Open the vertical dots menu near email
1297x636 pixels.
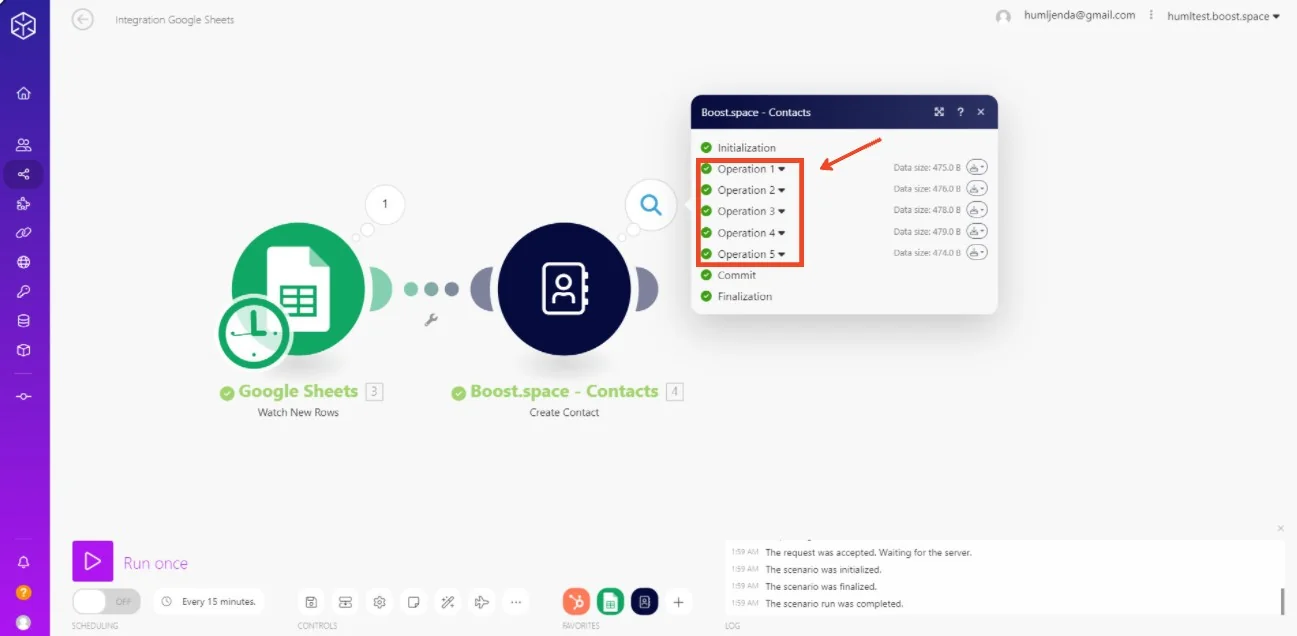coord(1151,15)
